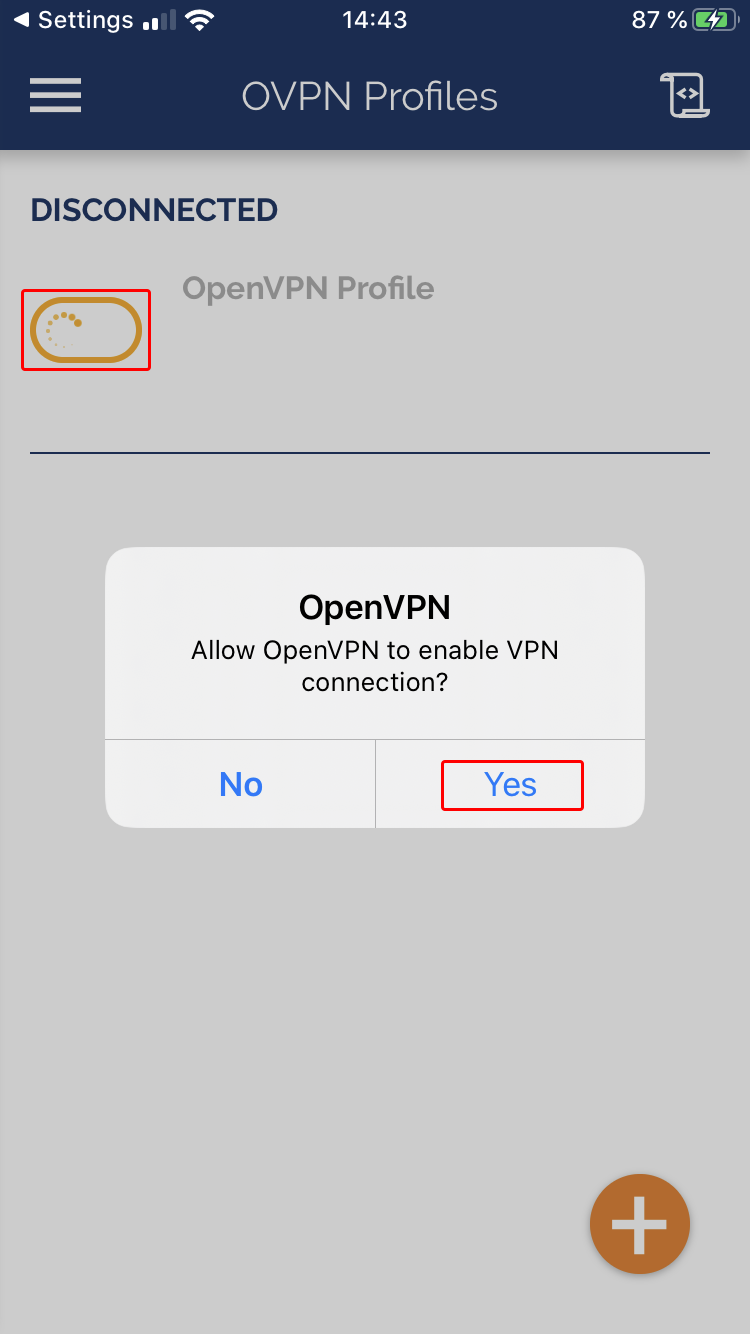Open the log scroll icon in header
Screen dimensions: 750x1334
686,96
